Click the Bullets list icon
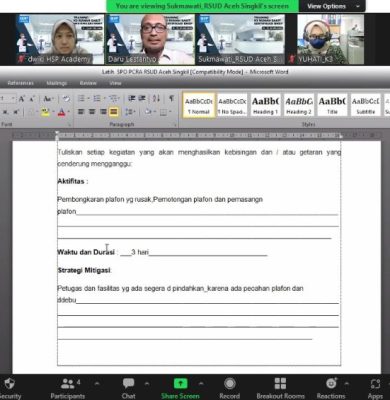 pyautogui.click(x=81, y=98)
